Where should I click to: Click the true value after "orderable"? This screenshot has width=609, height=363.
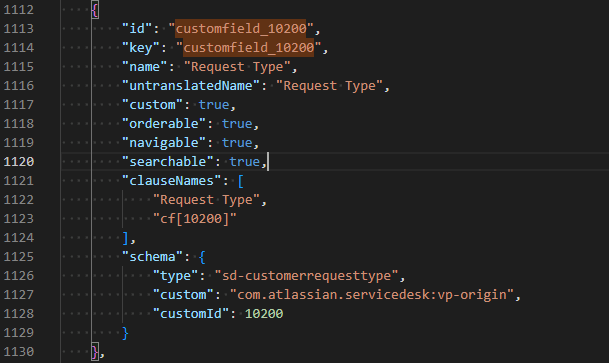(237, 123)
